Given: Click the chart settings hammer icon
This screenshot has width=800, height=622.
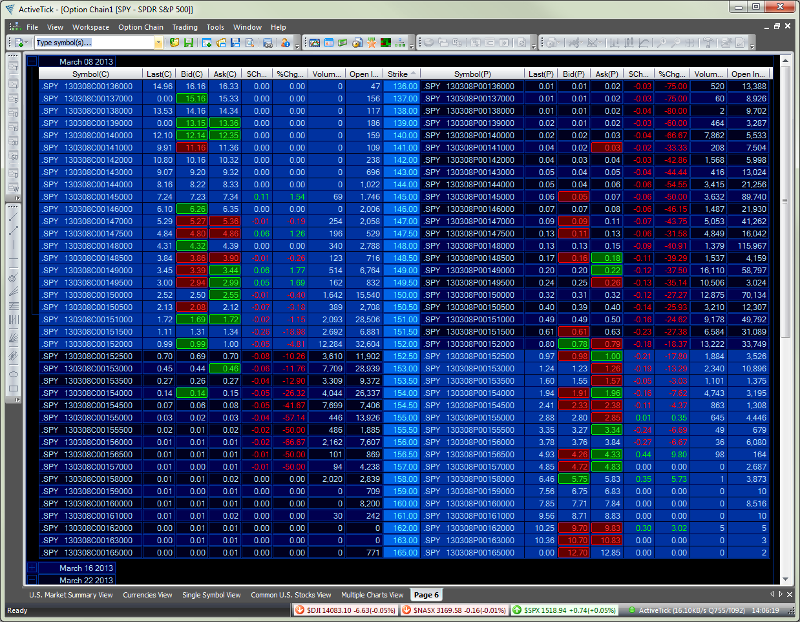Looking at the screenshot, I should [x=707, y=43].
